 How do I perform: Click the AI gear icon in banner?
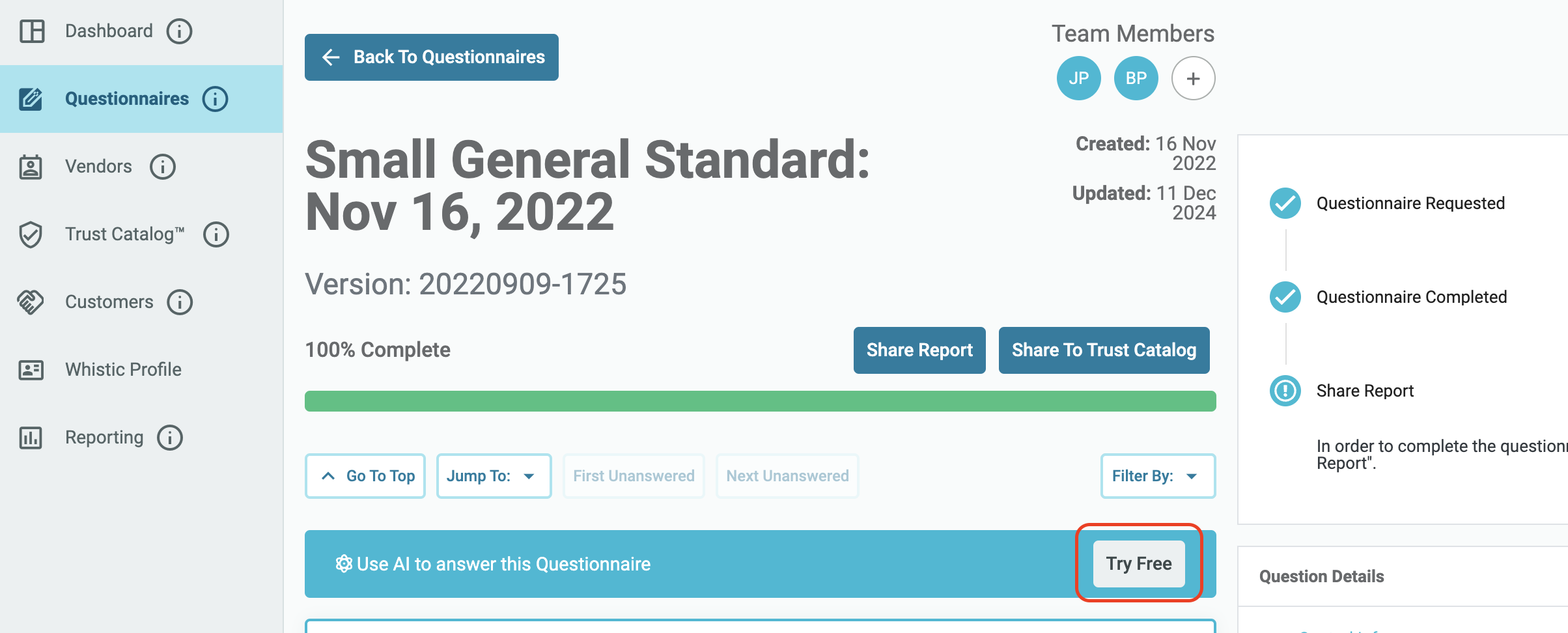click(344, 564)
